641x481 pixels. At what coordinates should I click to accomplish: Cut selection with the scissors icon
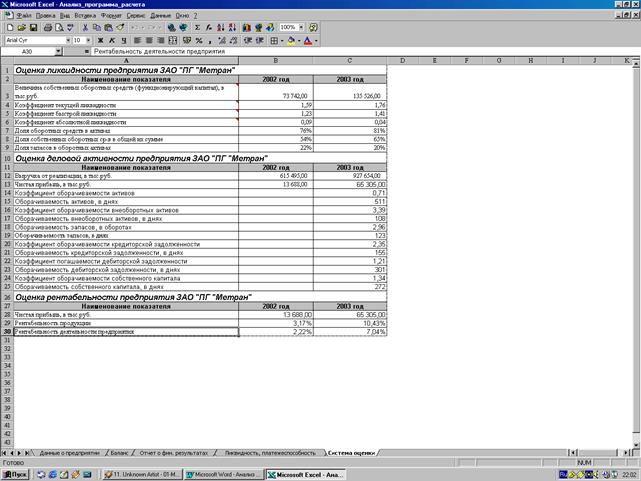85,27
